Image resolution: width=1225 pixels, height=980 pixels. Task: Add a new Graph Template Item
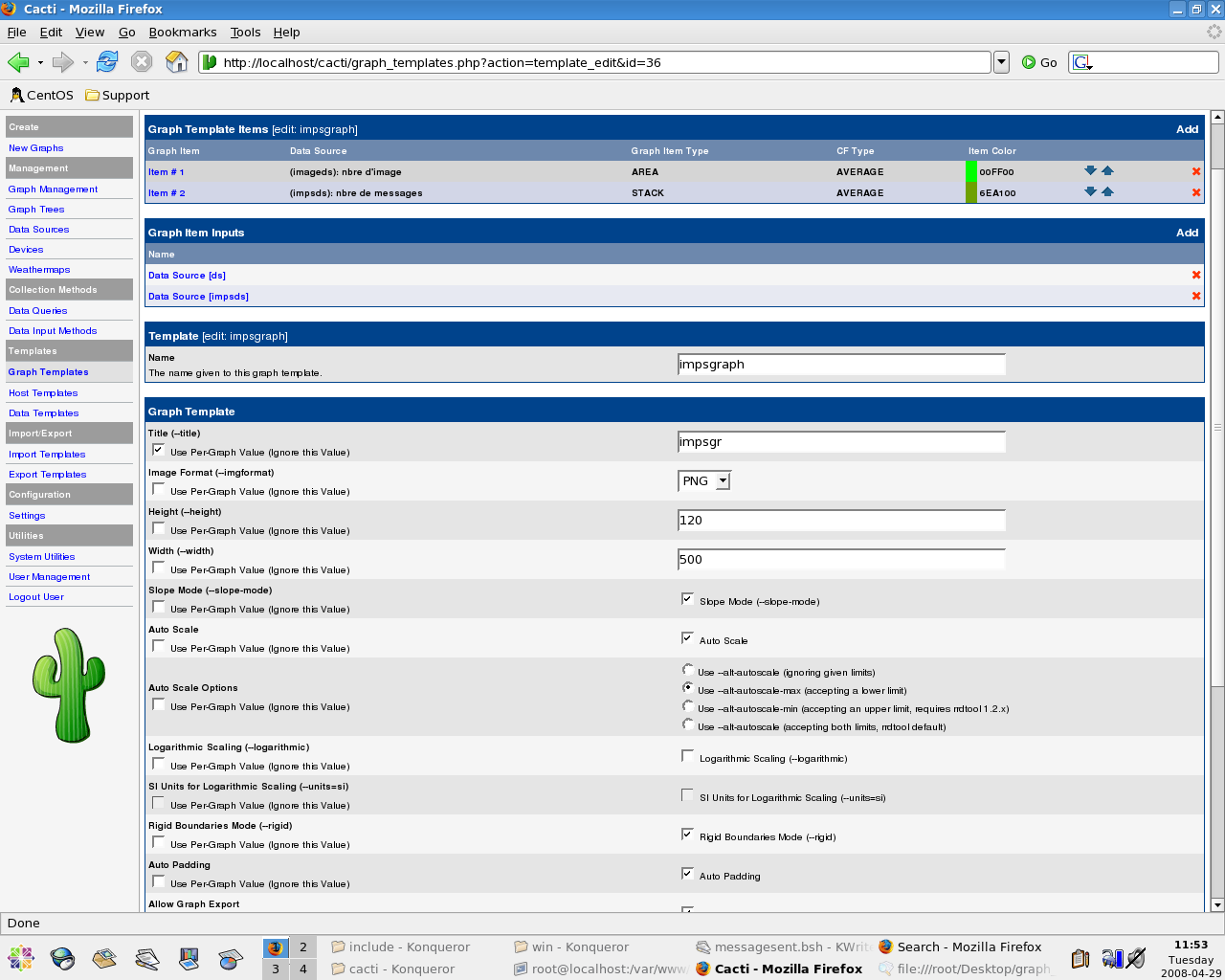pyautogui.click(x=1187, y=129)
